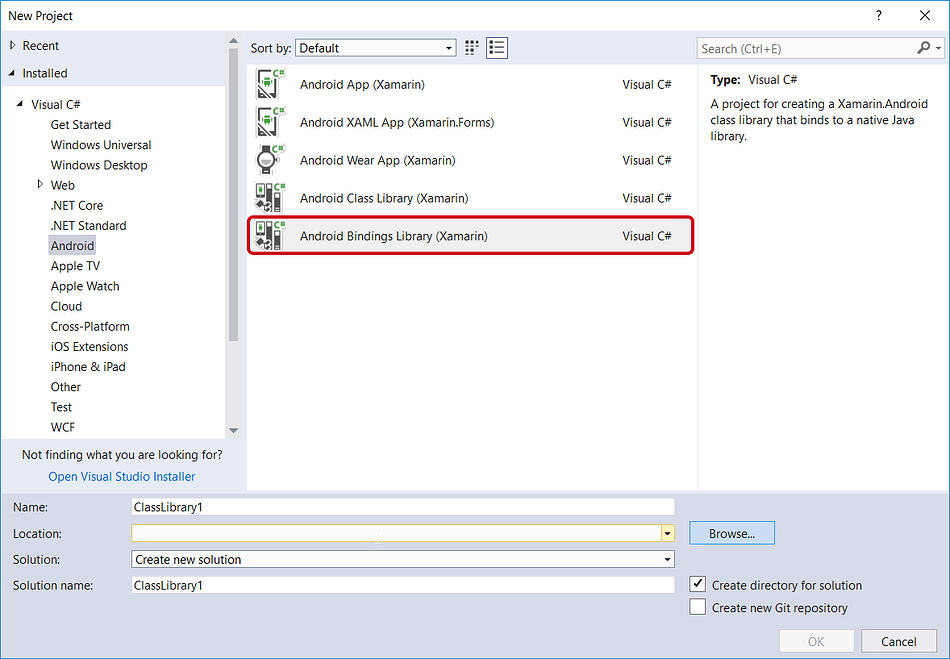Select the Android Bindings Library template icon

tap(270, 236)
